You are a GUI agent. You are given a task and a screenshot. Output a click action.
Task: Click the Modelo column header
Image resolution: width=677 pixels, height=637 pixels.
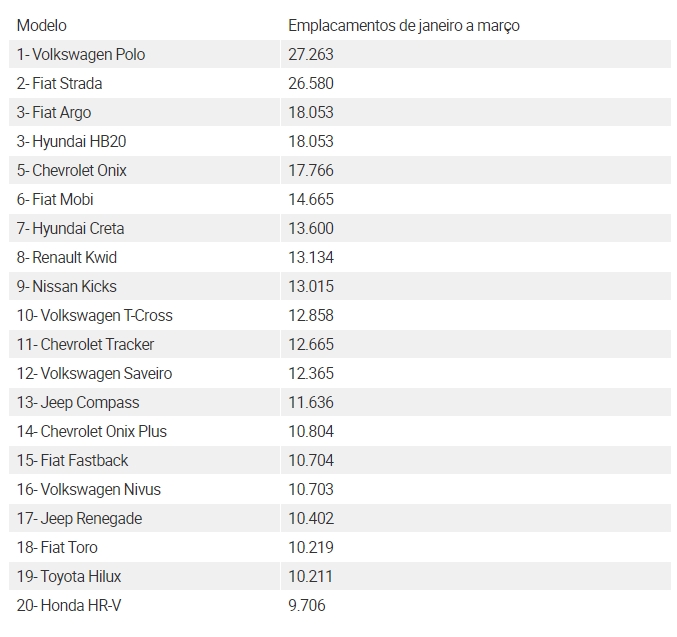pyautogui.click(x=42, y=25)
